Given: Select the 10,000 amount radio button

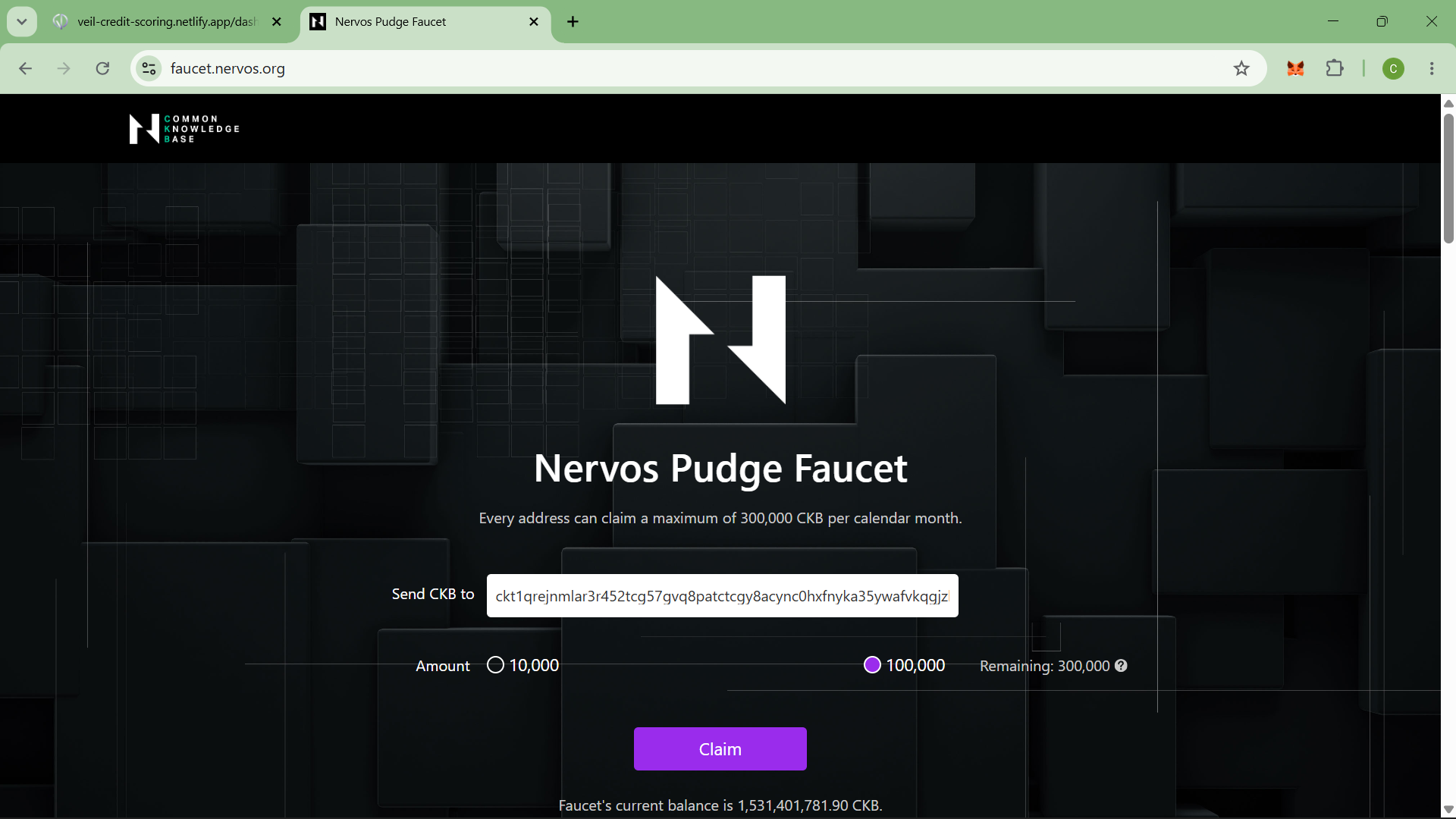Looking at the screenshot, I should point(495,665).
